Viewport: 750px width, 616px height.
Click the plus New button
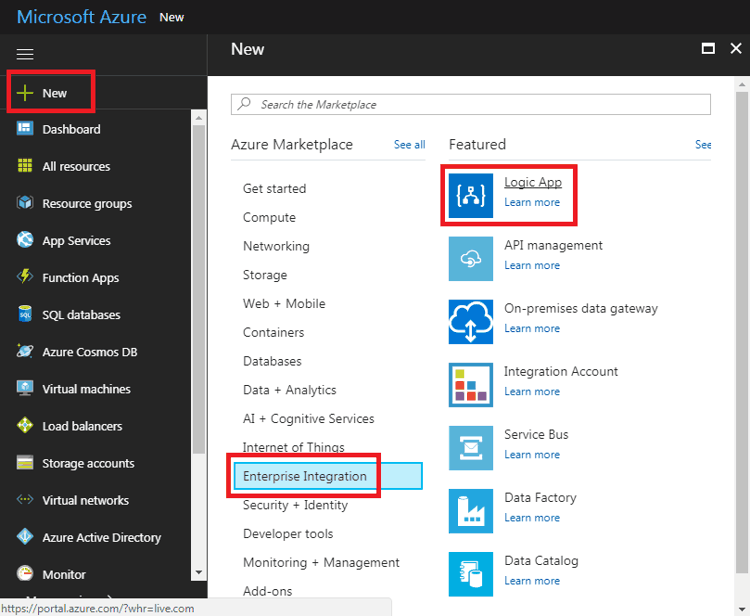click(50, 93)
